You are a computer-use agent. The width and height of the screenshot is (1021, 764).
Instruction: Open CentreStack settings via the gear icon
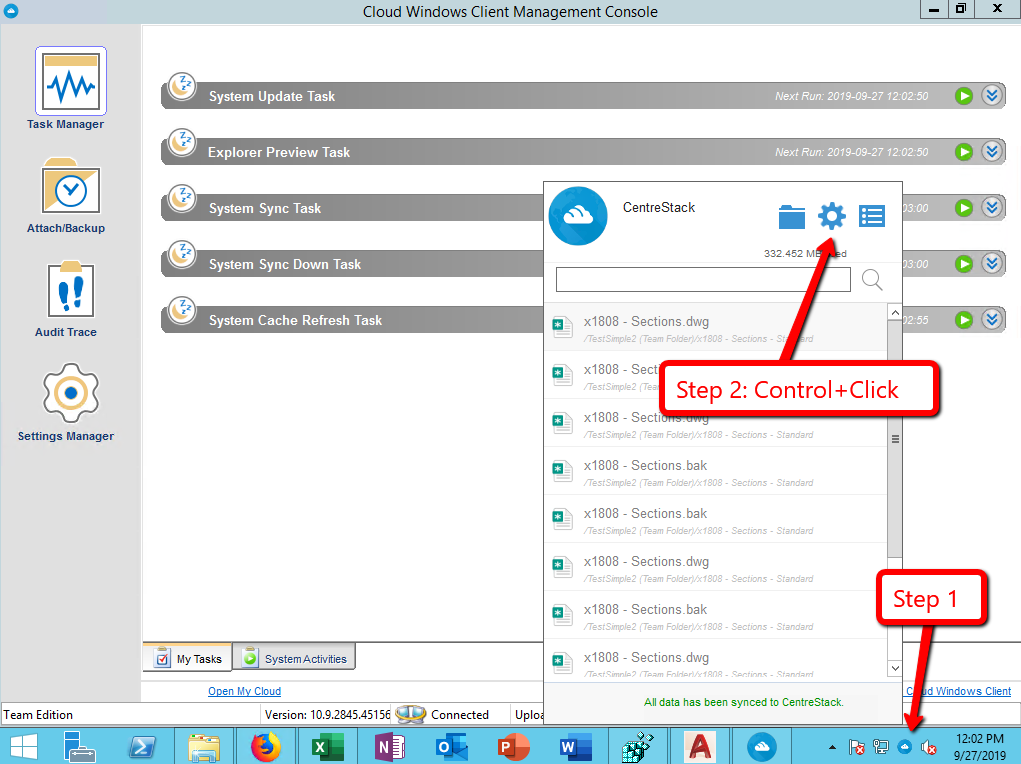tap(831, 215)
